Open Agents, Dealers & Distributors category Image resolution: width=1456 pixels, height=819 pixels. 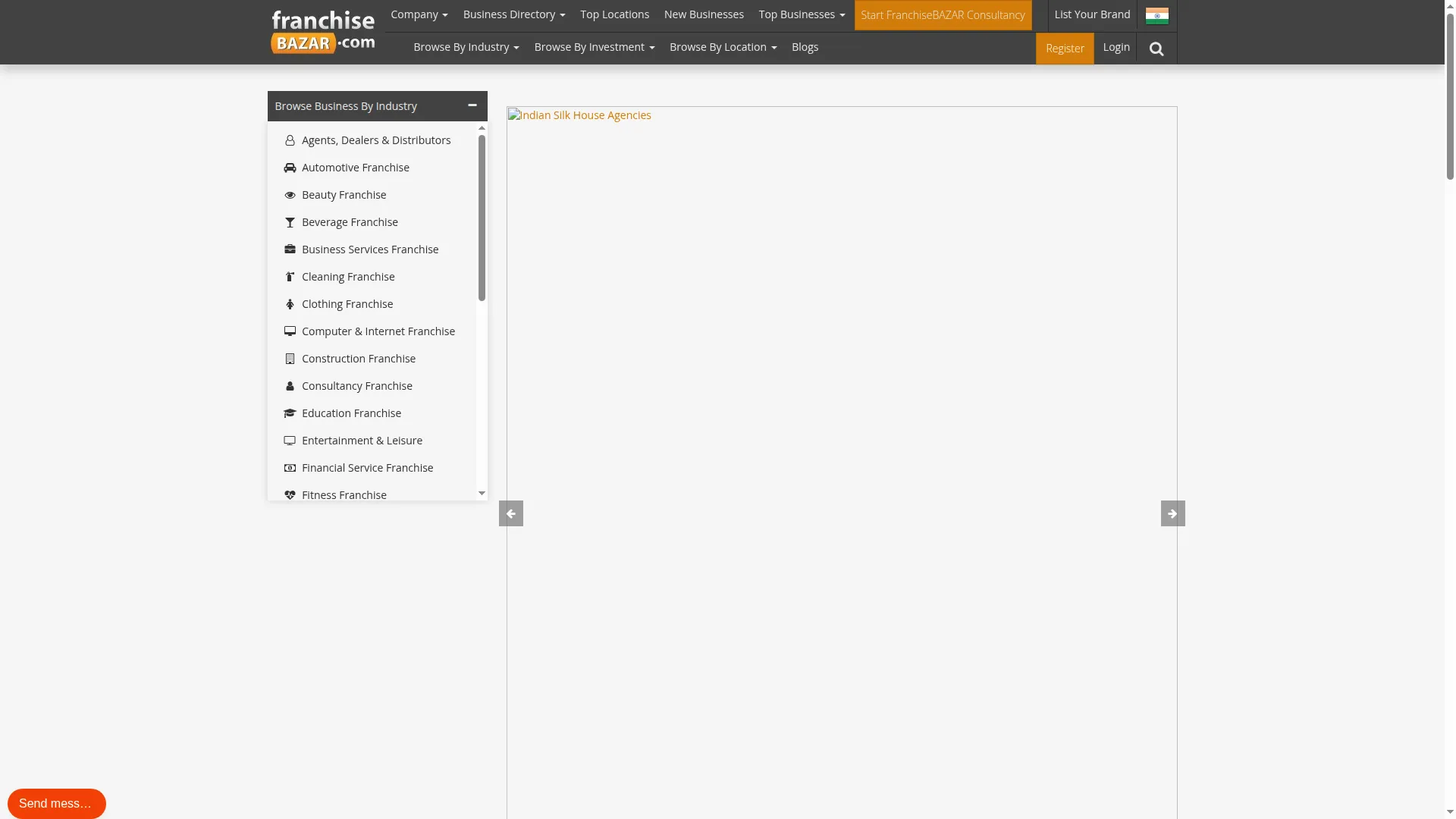pos(376,140)
